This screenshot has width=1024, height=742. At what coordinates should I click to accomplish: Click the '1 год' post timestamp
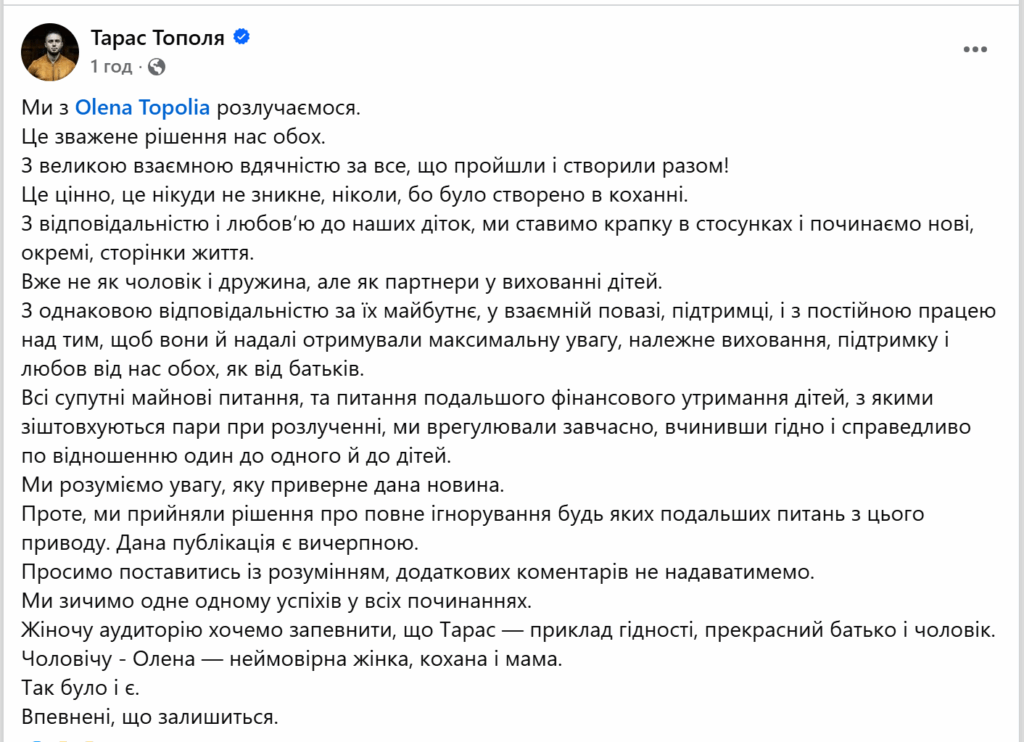click(111, 67)
